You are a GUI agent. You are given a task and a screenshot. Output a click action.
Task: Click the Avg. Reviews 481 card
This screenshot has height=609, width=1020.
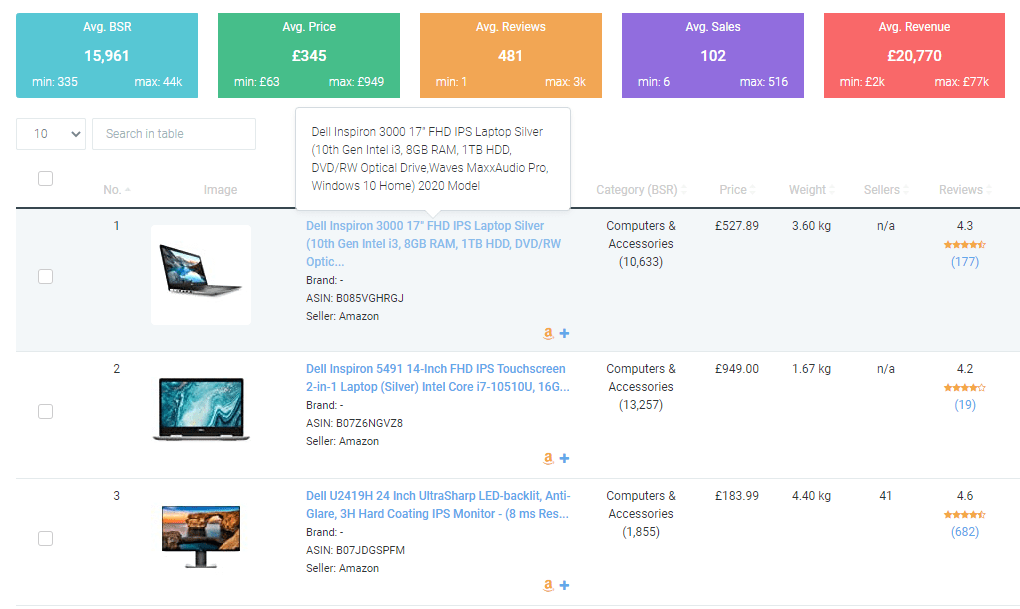click(x=511, y=55)
